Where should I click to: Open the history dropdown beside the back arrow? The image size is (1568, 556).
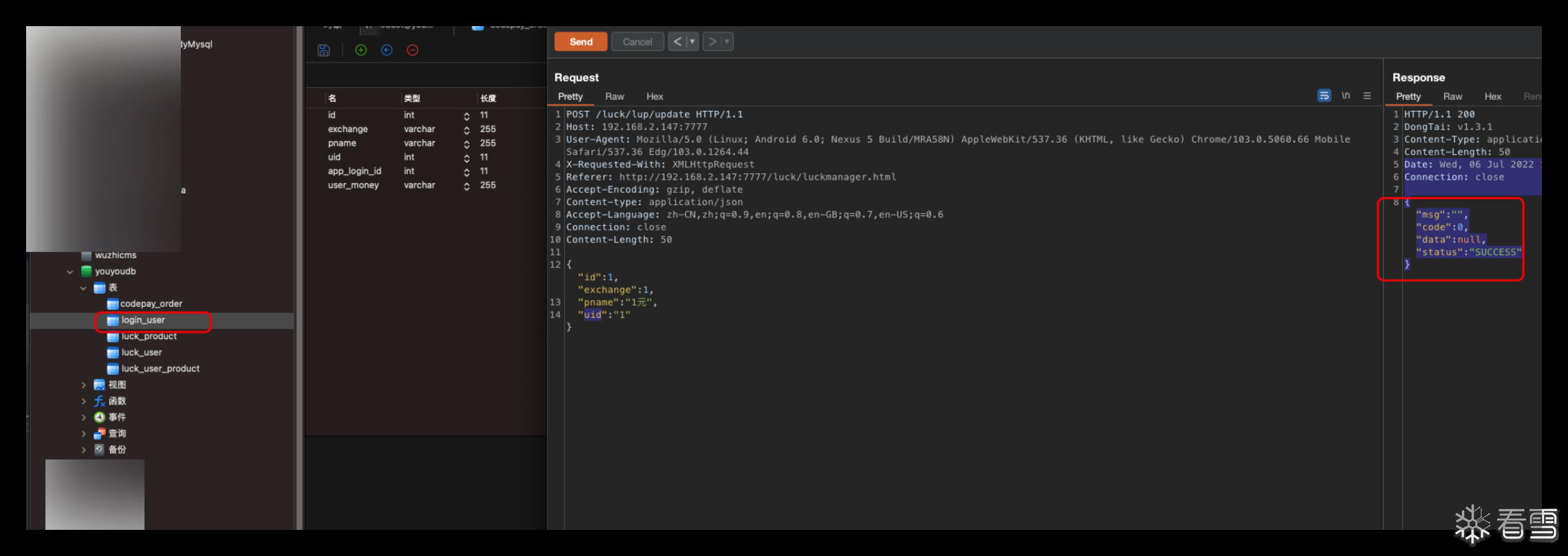(693, 42)
